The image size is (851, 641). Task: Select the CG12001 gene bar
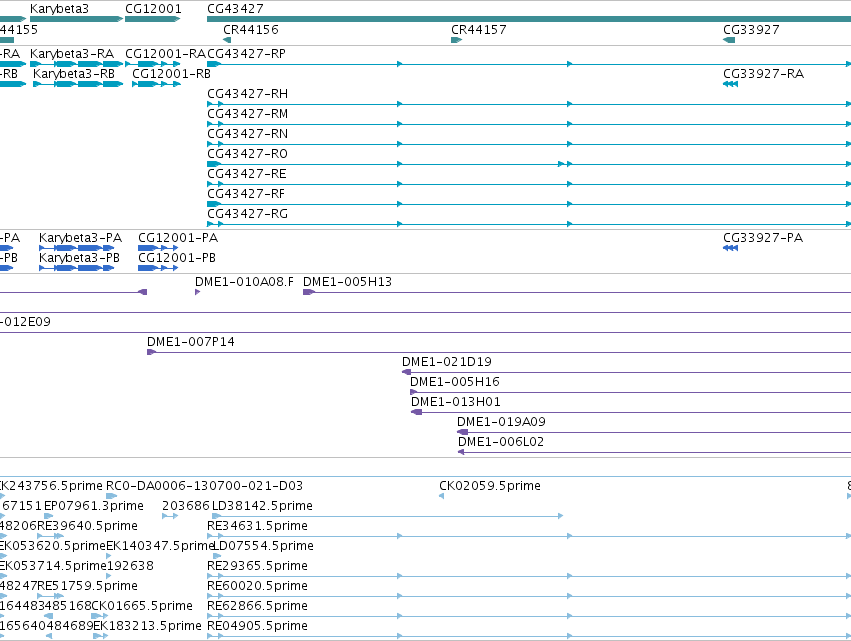tap(153, 19)
